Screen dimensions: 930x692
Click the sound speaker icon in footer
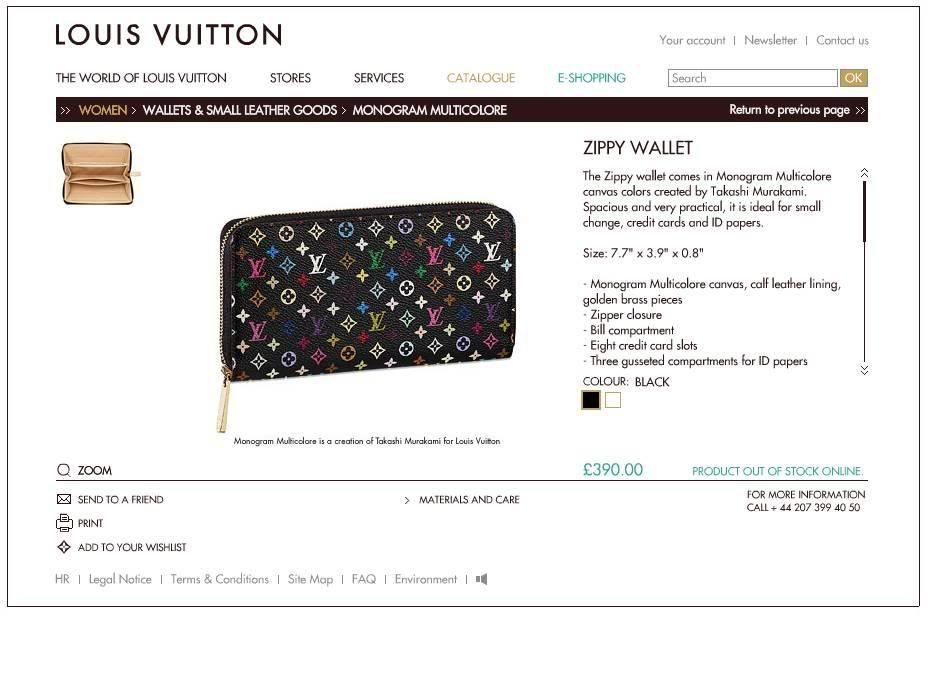481,579
